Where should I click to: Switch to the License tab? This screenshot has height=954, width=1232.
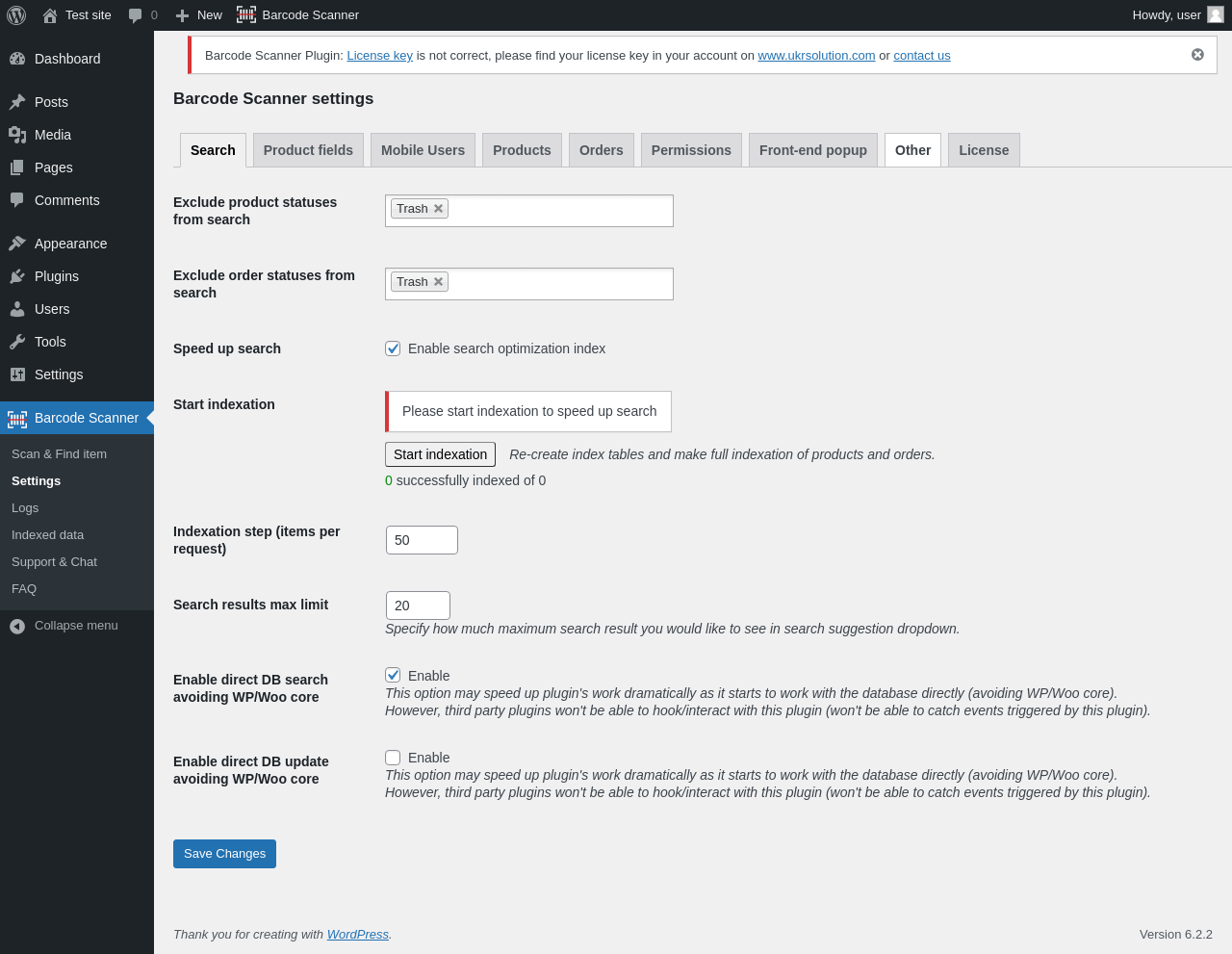click(x=984, y=150)
